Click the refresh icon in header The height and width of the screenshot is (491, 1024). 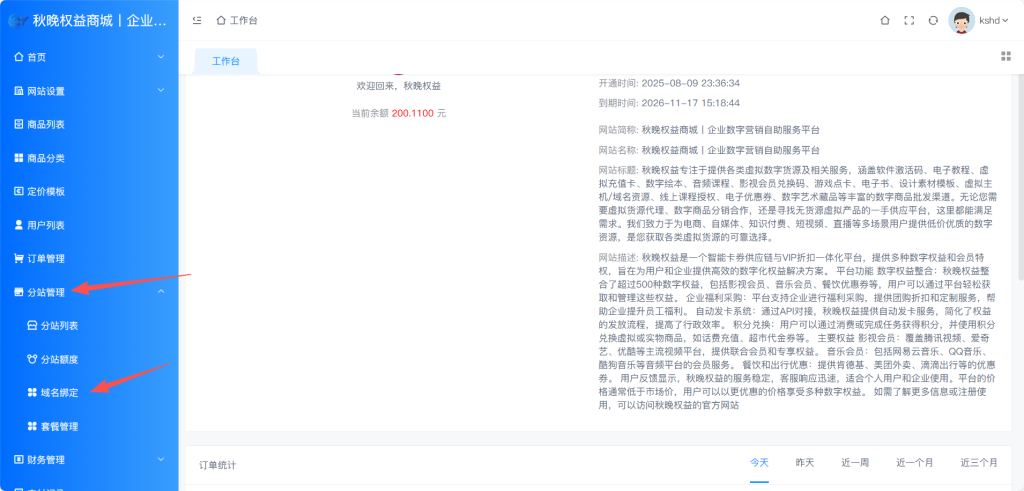click(x=933, y=20)
